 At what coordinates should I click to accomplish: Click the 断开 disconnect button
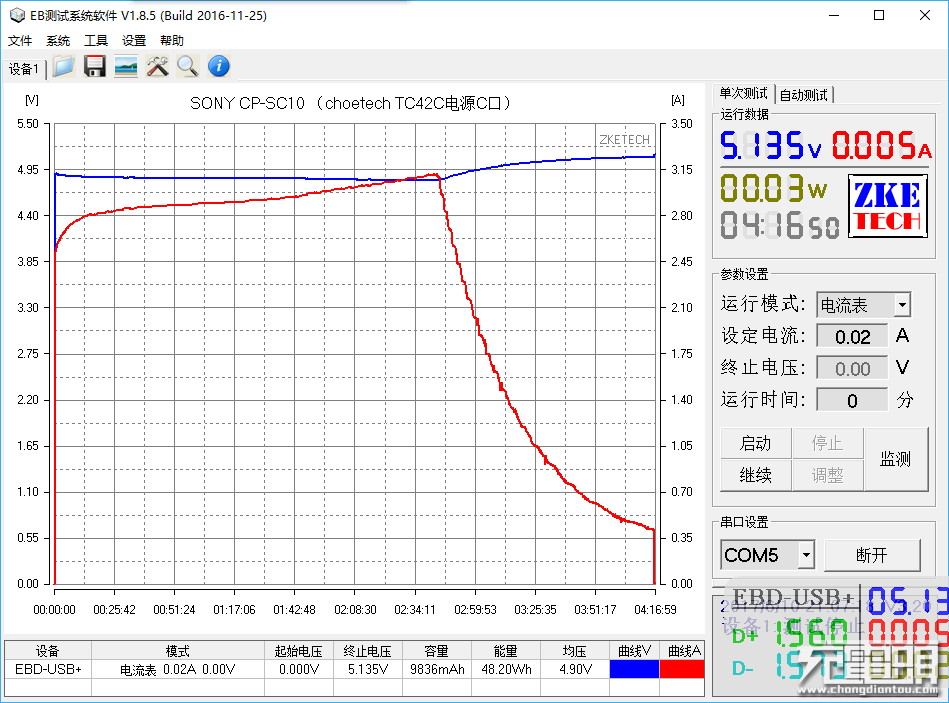(x=872, y=555)
